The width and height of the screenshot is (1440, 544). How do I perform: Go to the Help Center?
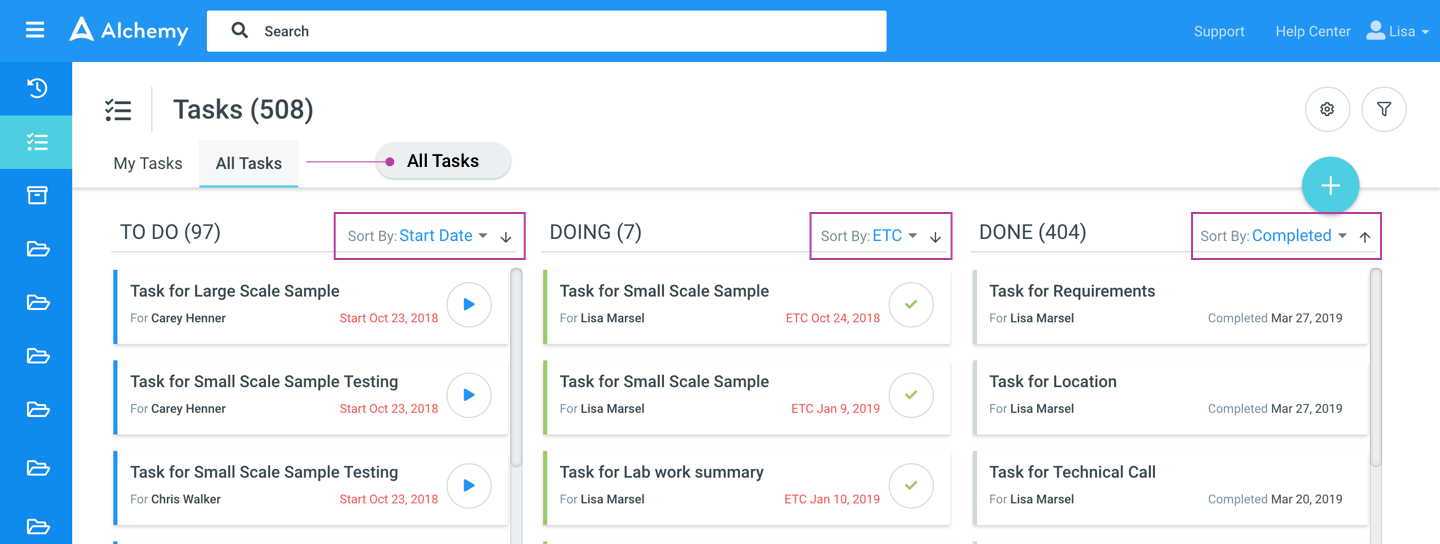[1313, 31]
